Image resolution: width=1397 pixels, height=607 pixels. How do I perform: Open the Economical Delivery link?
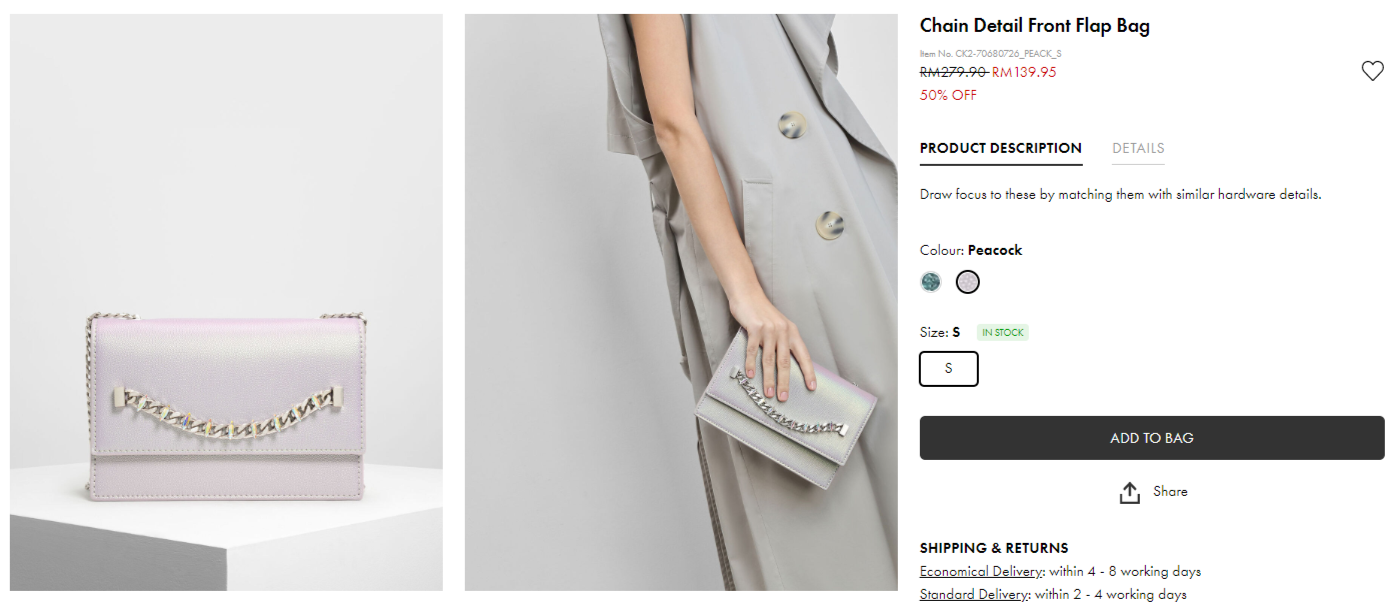pos(981,572)
